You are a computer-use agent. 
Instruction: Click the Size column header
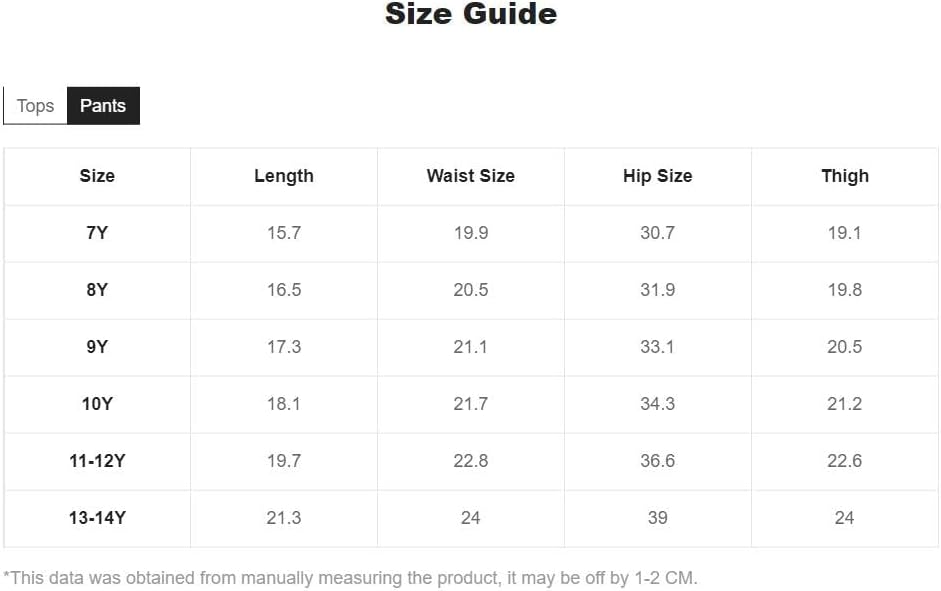click(97, 176)
